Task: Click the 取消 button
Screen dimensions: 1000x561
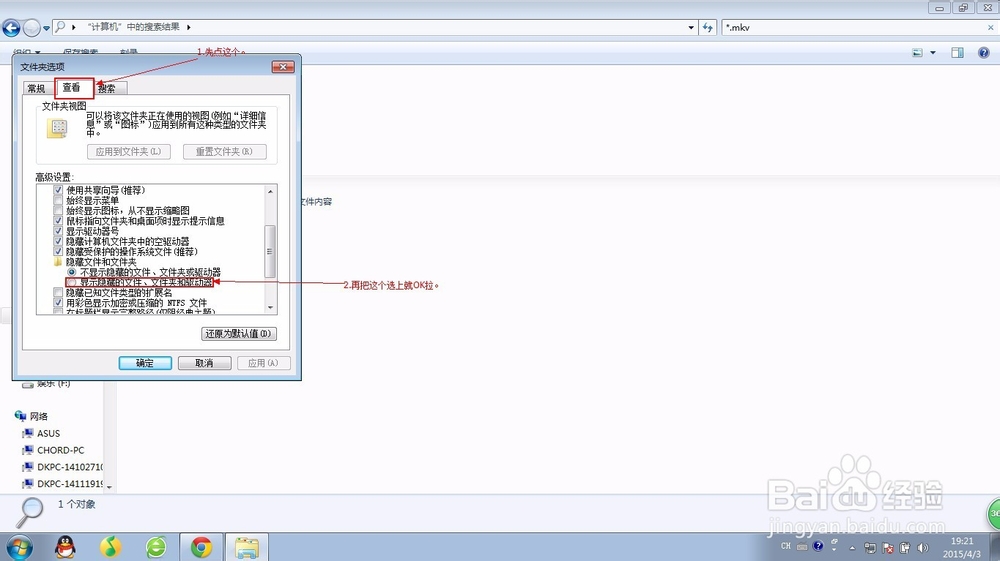Action: tap(204, 363)
